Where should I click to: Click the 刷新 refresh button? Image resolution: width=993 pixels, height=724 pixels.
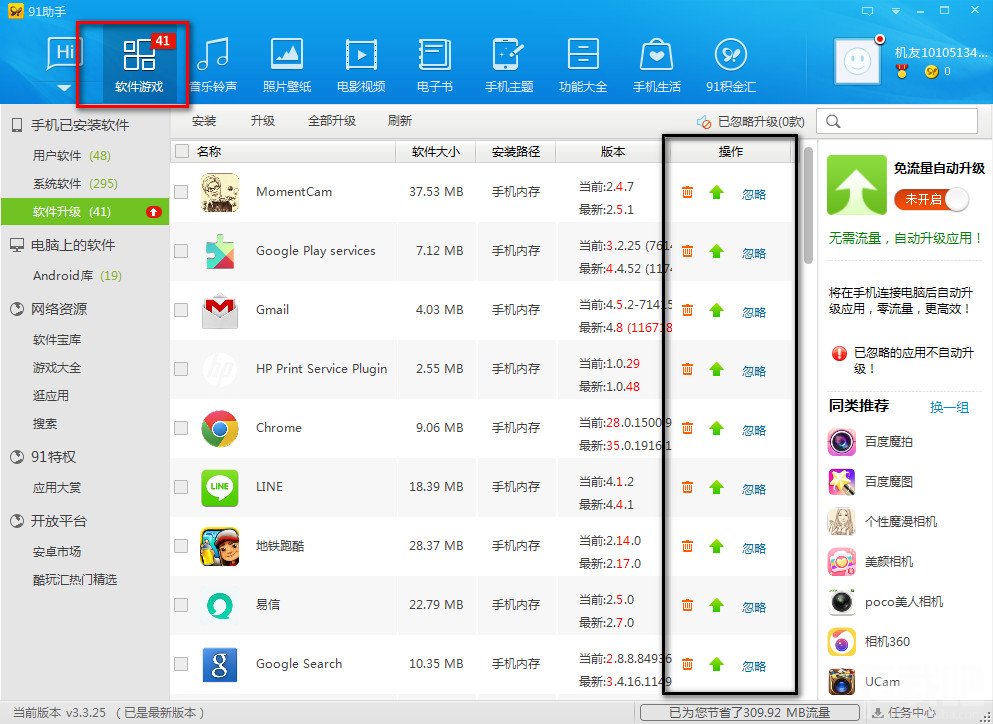(x=400, y=120)
